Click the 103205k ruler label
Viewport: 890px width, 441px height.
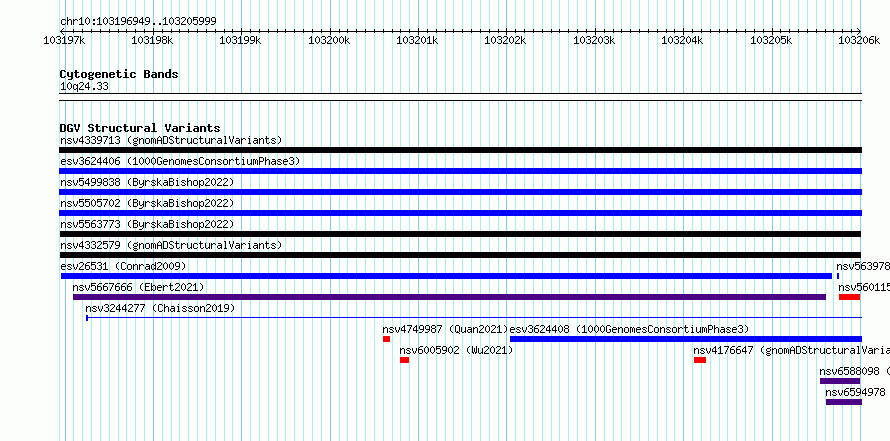pos(771,40)
